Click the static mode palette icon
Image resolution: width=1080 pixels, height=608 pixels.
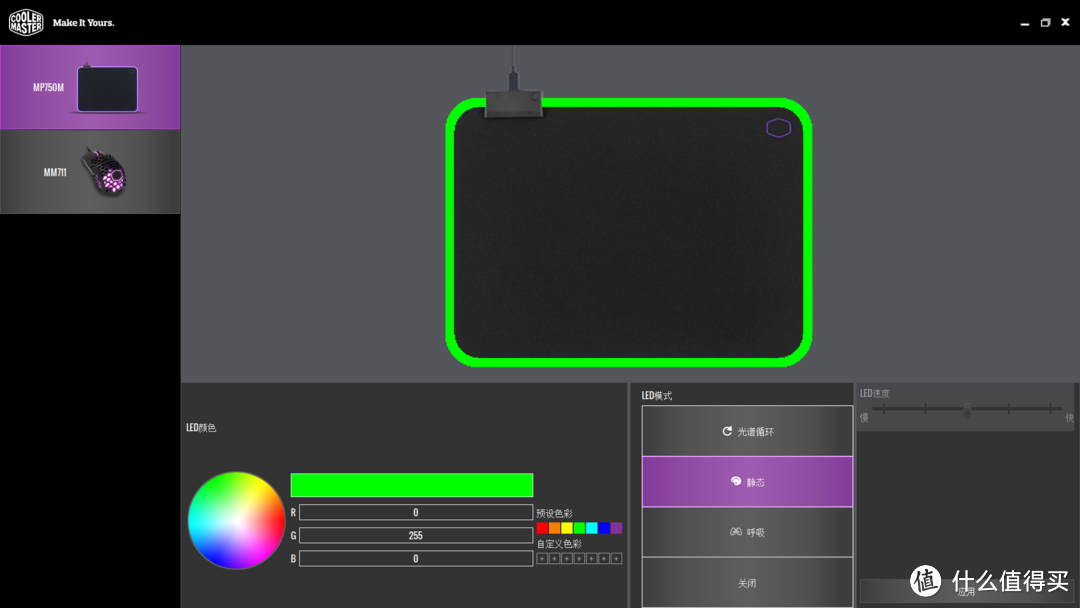736,481
